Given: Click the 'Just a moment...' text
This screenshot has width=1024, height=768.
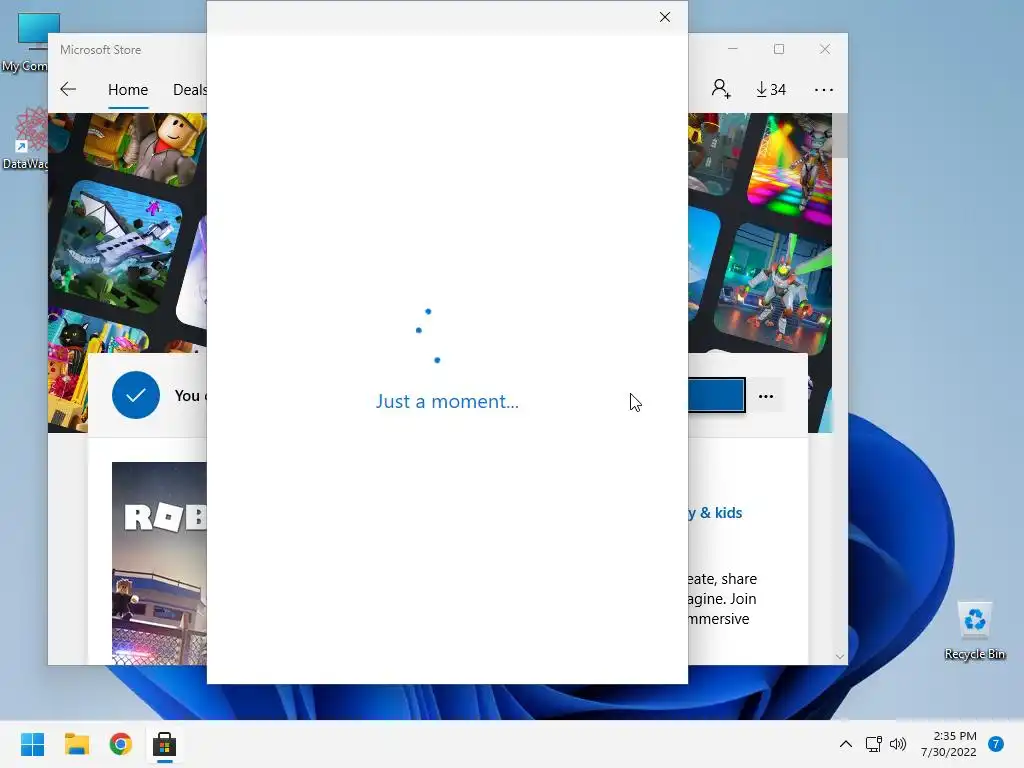Looking at the screenshot, I should point(447,401).
